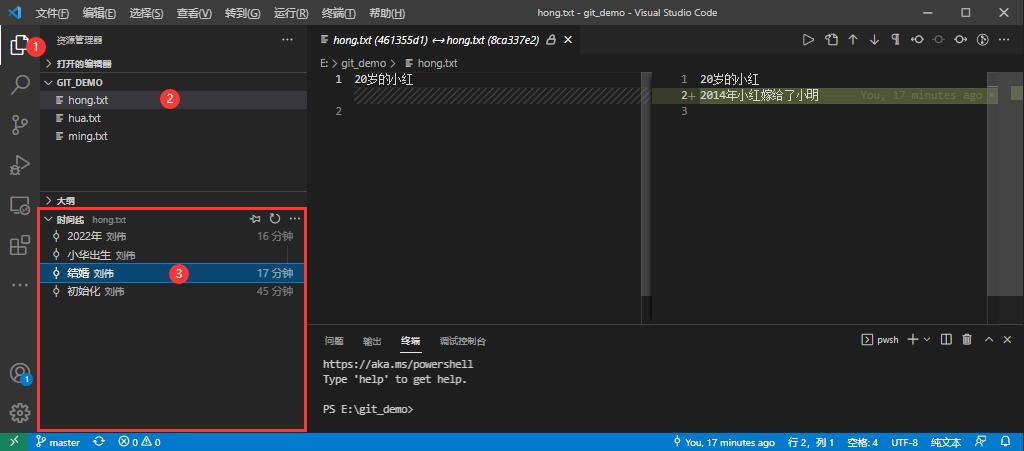This screenshot has width=1024, height=451.
Task: Open Run and Debug view icon
Action: [x=20, y=165]
